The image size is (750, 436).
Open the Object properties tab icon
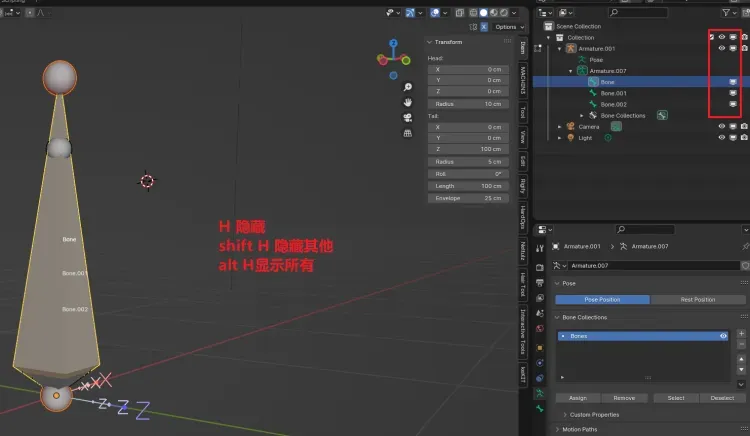pyautogui.click(x=540, y=348)
